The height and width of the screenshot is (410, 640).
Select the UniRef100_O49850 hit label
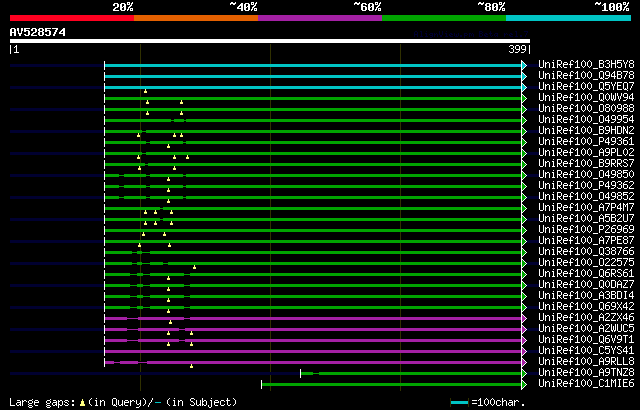(x=586, y=175)
